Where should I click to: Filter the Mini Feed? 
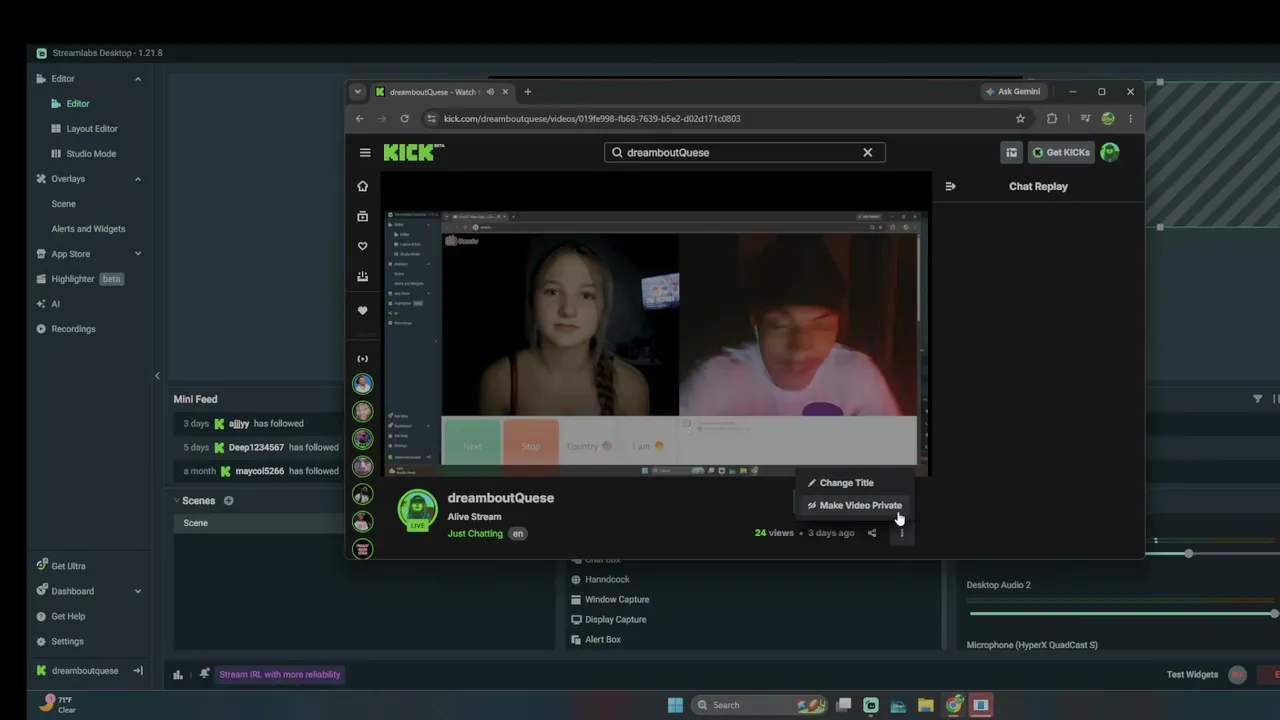[1257, 399]
